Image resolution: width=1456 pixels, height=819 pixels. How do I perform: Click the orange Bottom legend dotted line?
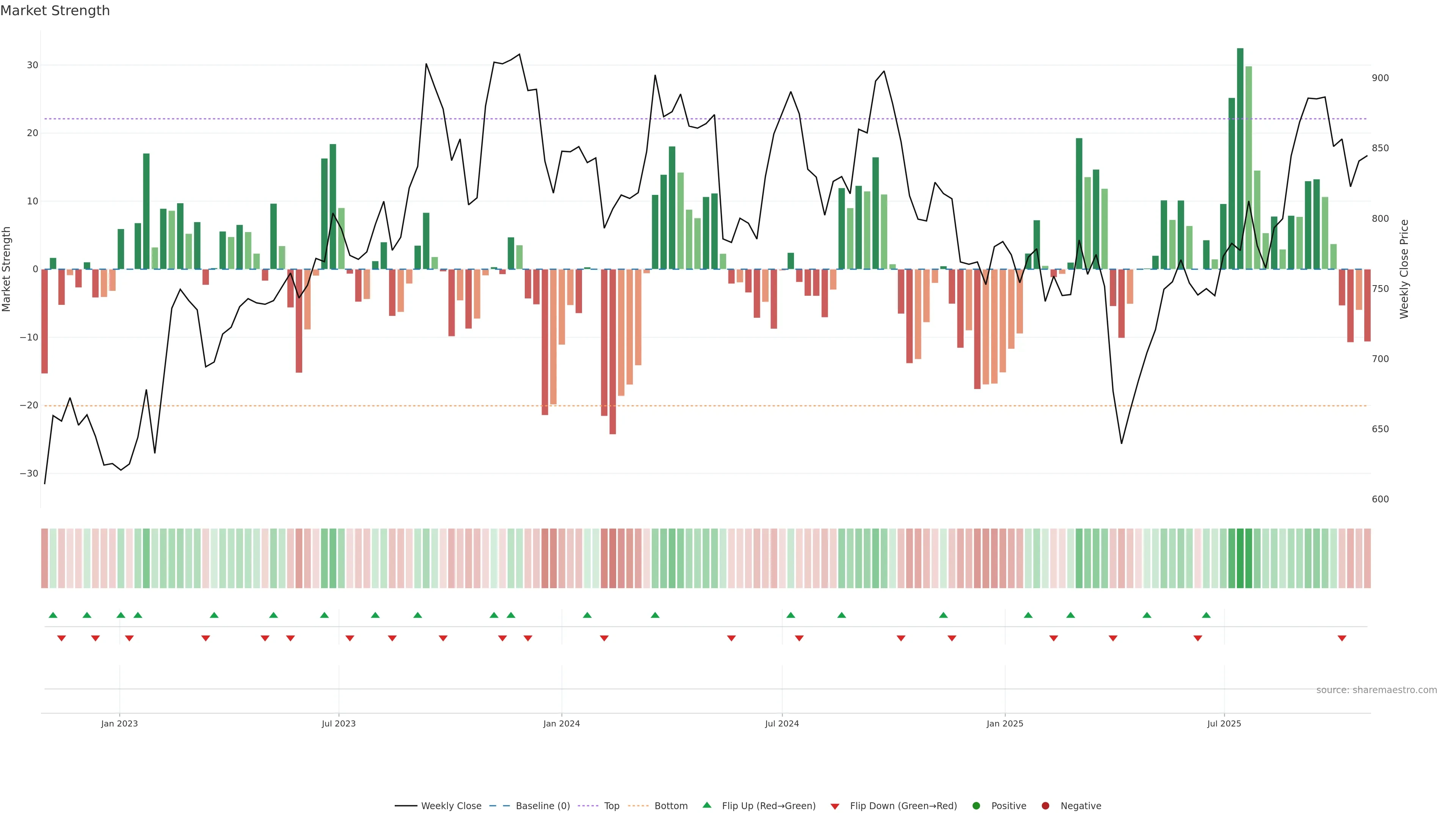(x=638, y=806)
